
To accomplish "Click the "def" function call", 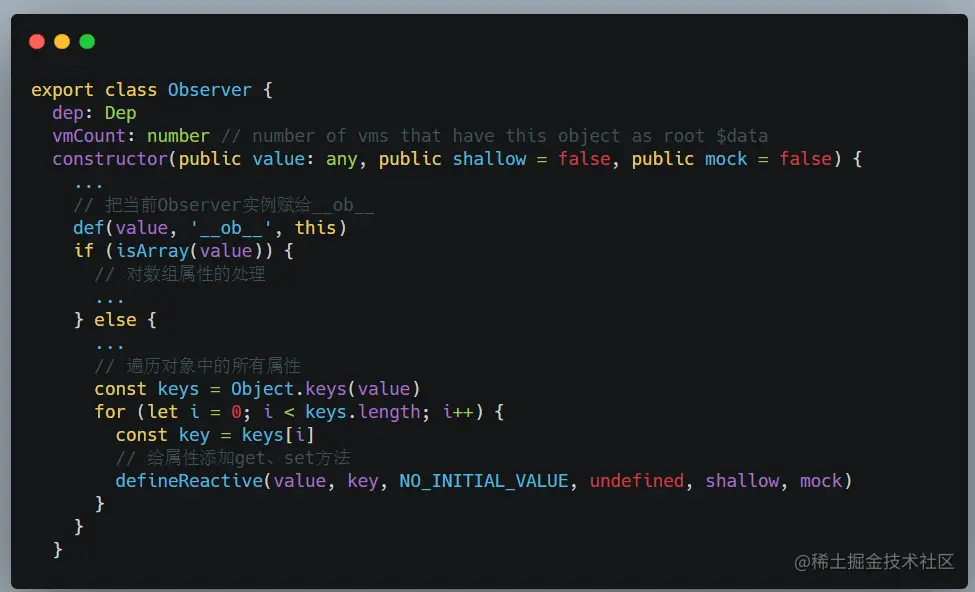I will 89,228.
